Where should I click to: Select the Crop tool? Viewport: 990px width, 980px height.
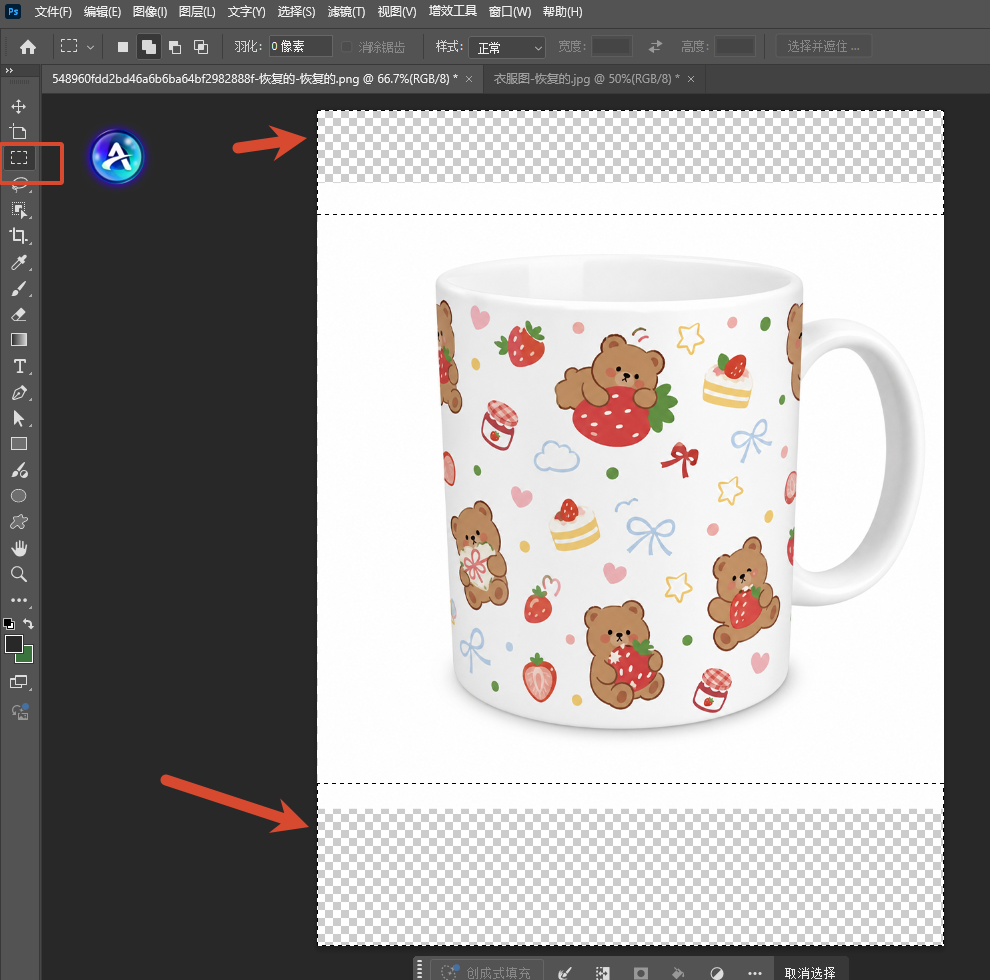(x=19, y=236)
